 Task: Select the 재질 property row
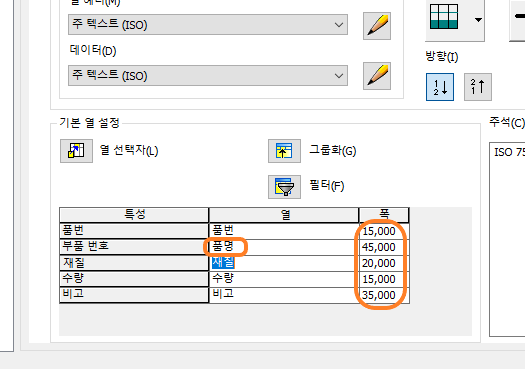point(134,263)
